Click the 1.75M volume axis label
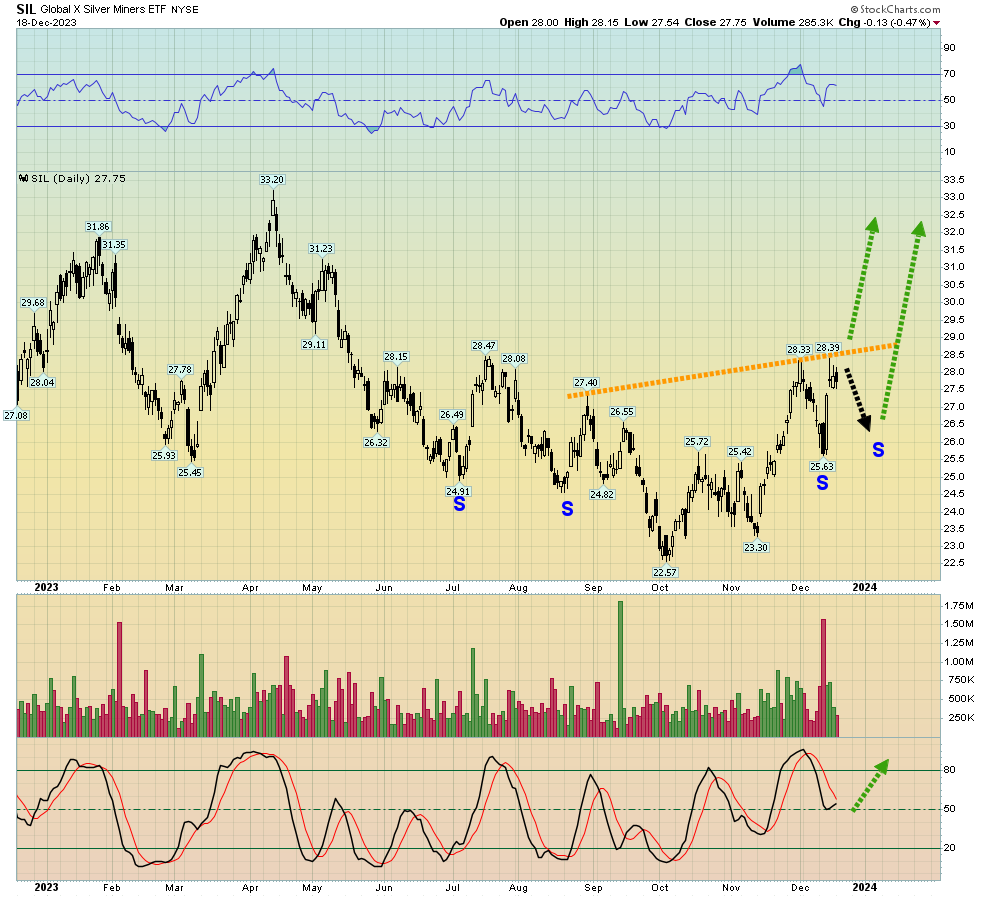 [958, 606]
